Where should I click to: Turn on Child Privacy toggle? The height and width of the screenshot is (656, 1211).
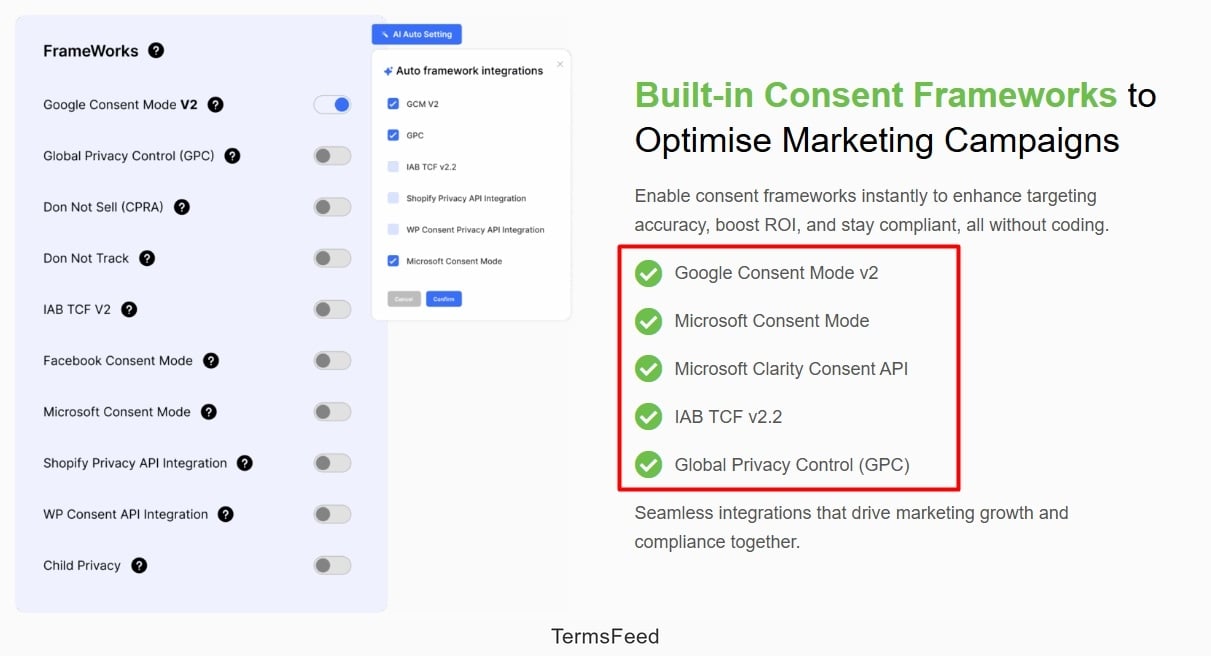pos(332,565)
